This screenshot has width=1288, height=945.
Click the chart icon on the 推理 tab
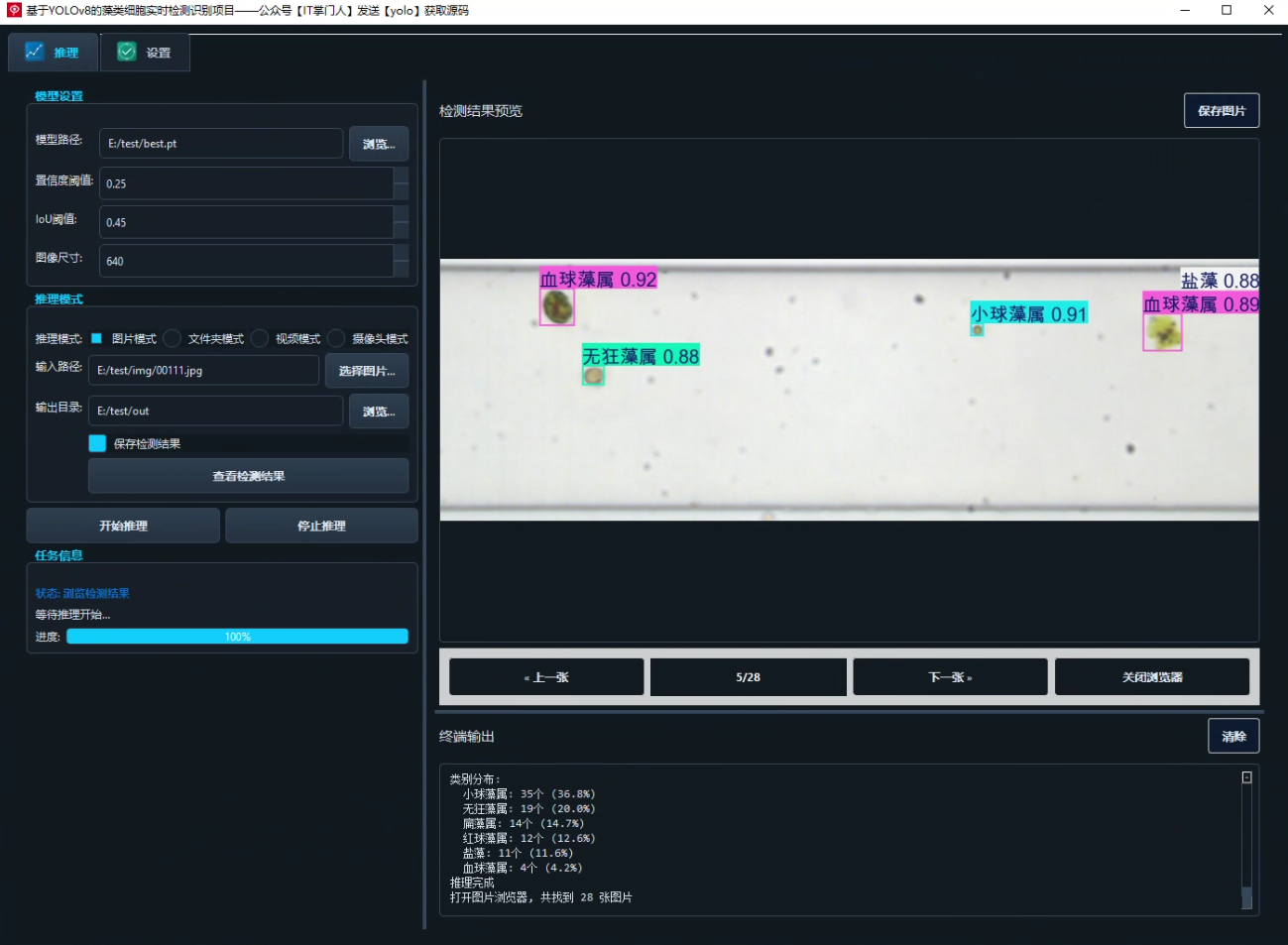[x=34, y=52]
